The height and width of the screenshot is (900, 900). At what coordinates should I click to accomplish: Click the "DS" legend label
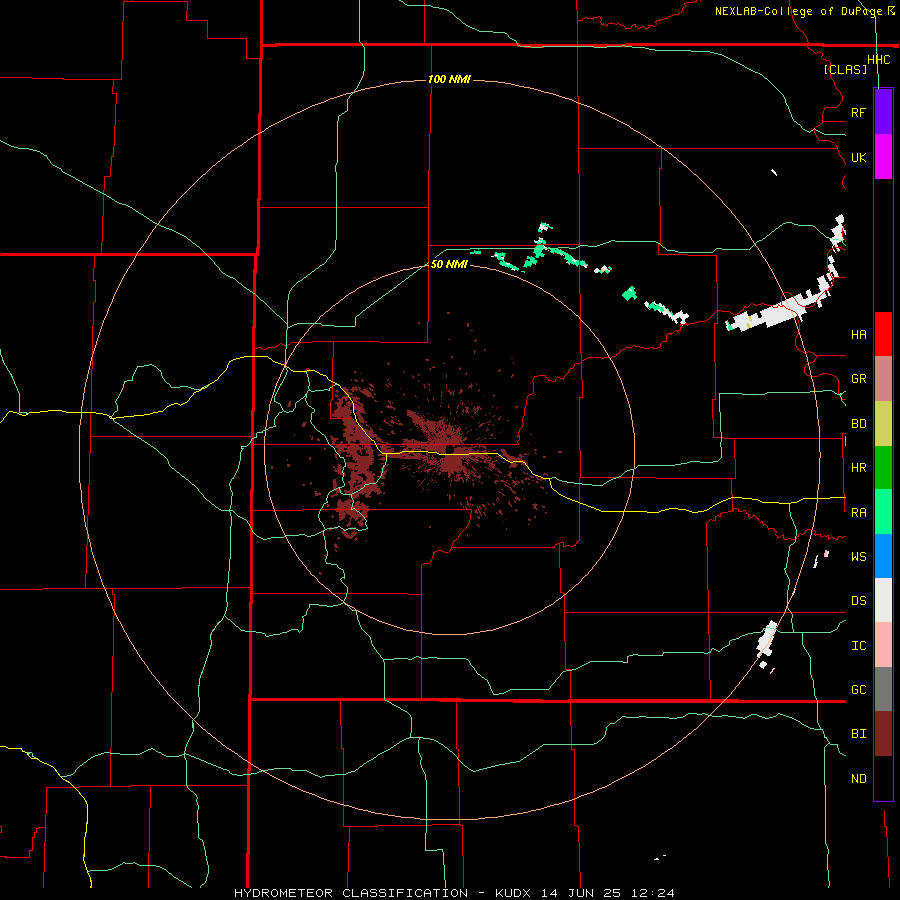(858, 600)
